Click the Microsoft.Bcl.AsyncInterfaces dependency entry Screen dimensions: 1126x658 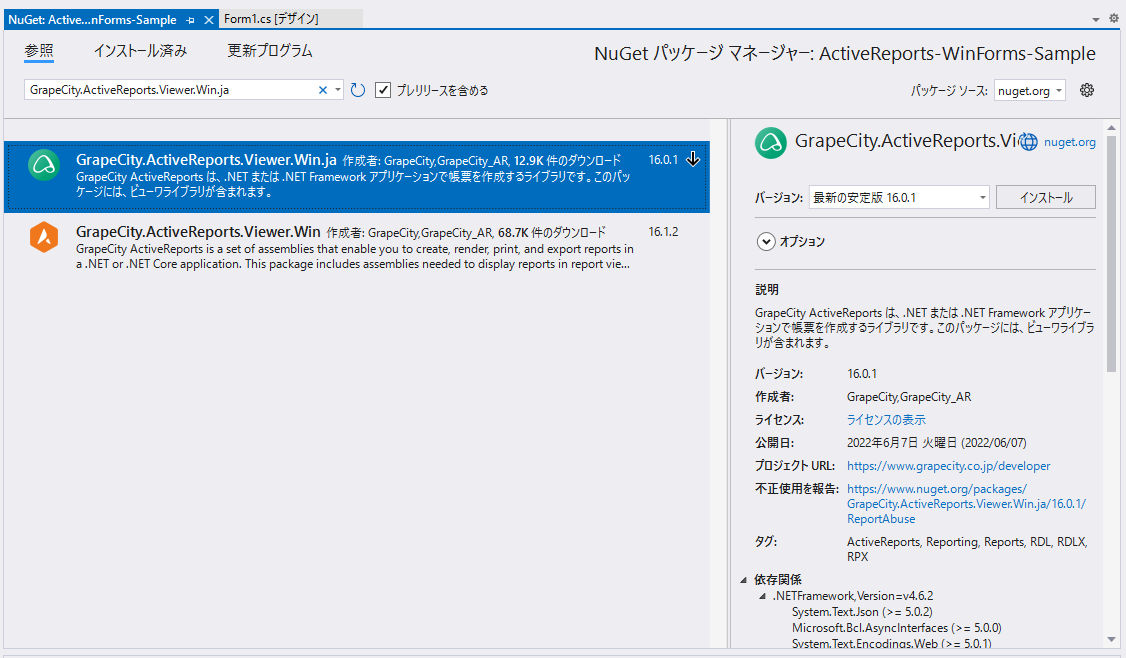tap(896, 628)
